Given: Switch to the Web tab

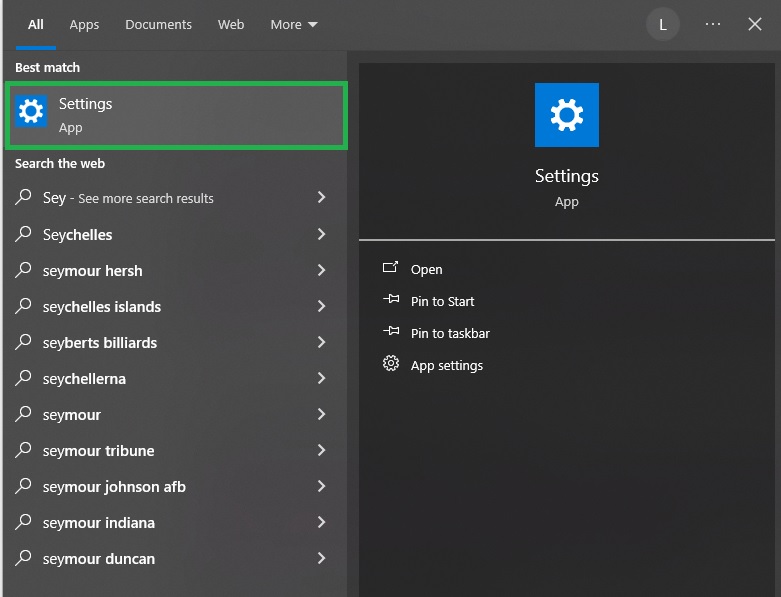Looking at the screenshot, I should 231,24.
